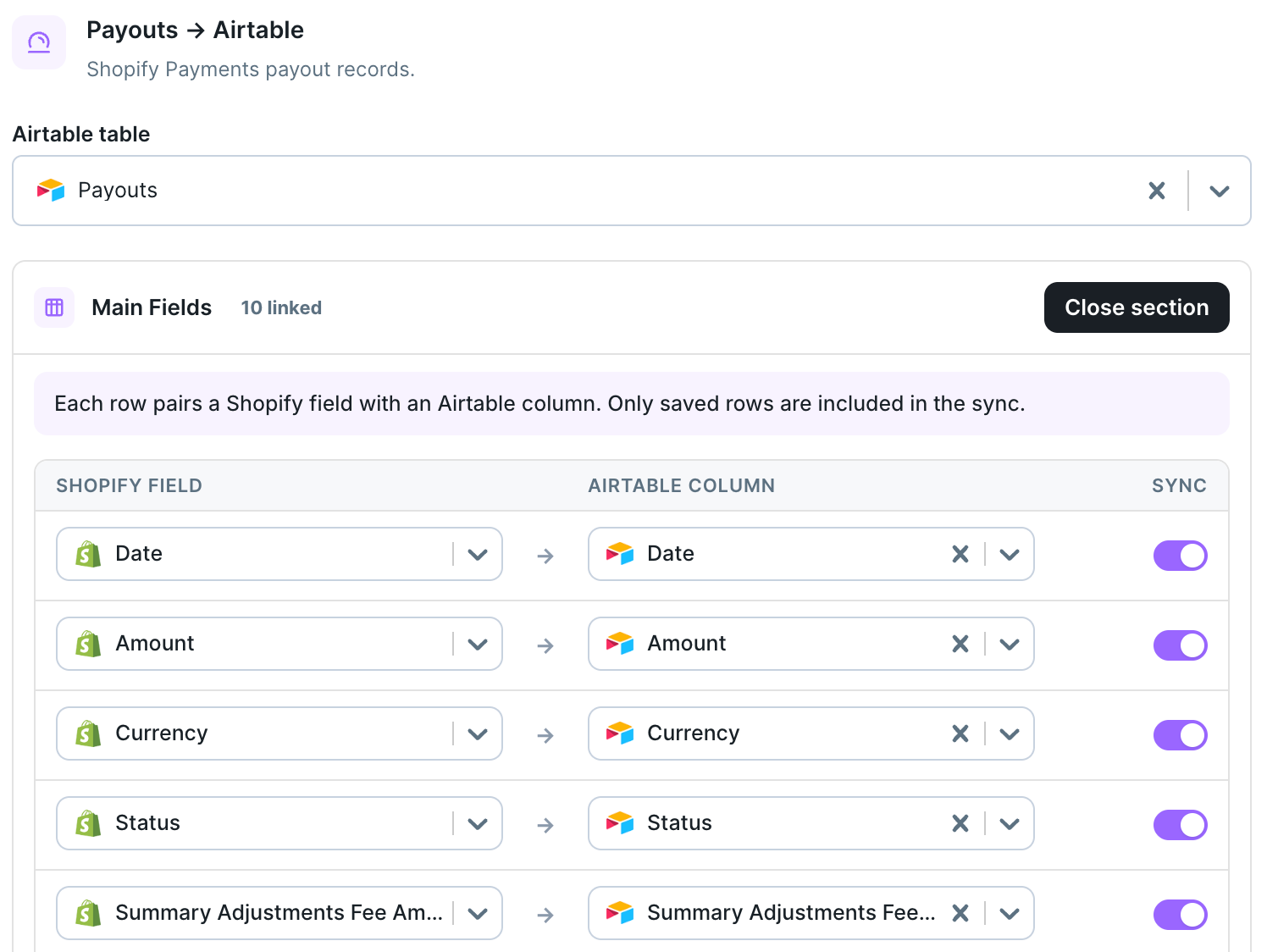Screen dimensions: 1267x952
Task: Click the arrow icon in the Amount row
Action: click(545, 645)
